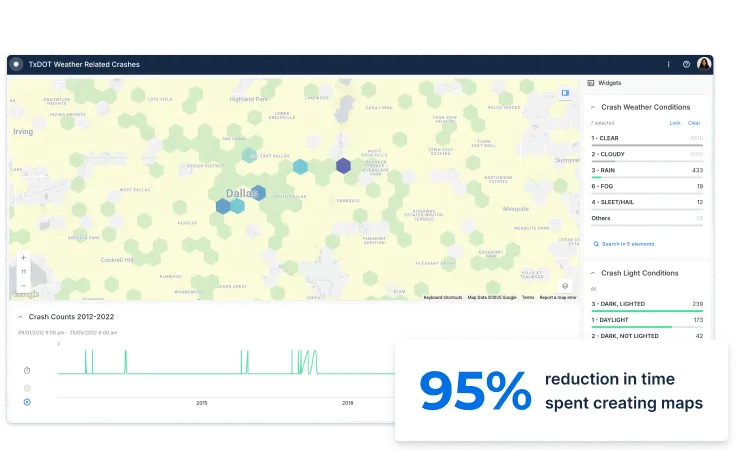The image size is (754, 450).
Task: Zoom in on the map
Action: coord(23,258)
